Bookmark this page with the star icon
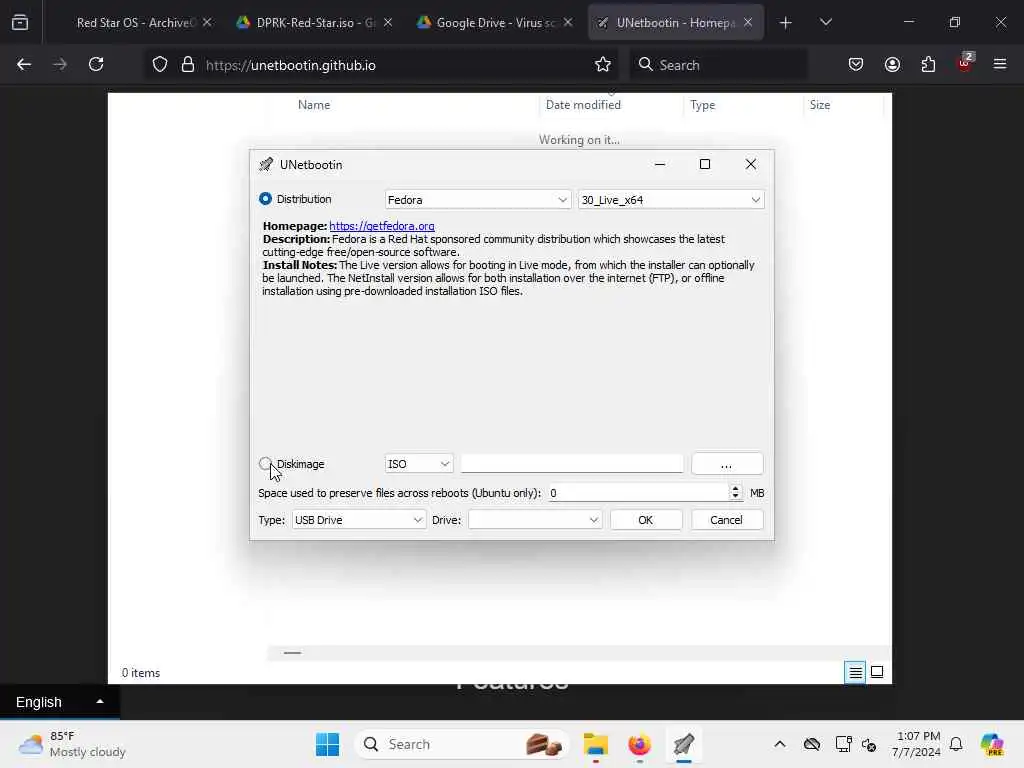This screenshot has height=768, width=1024. tap(603, 65)
